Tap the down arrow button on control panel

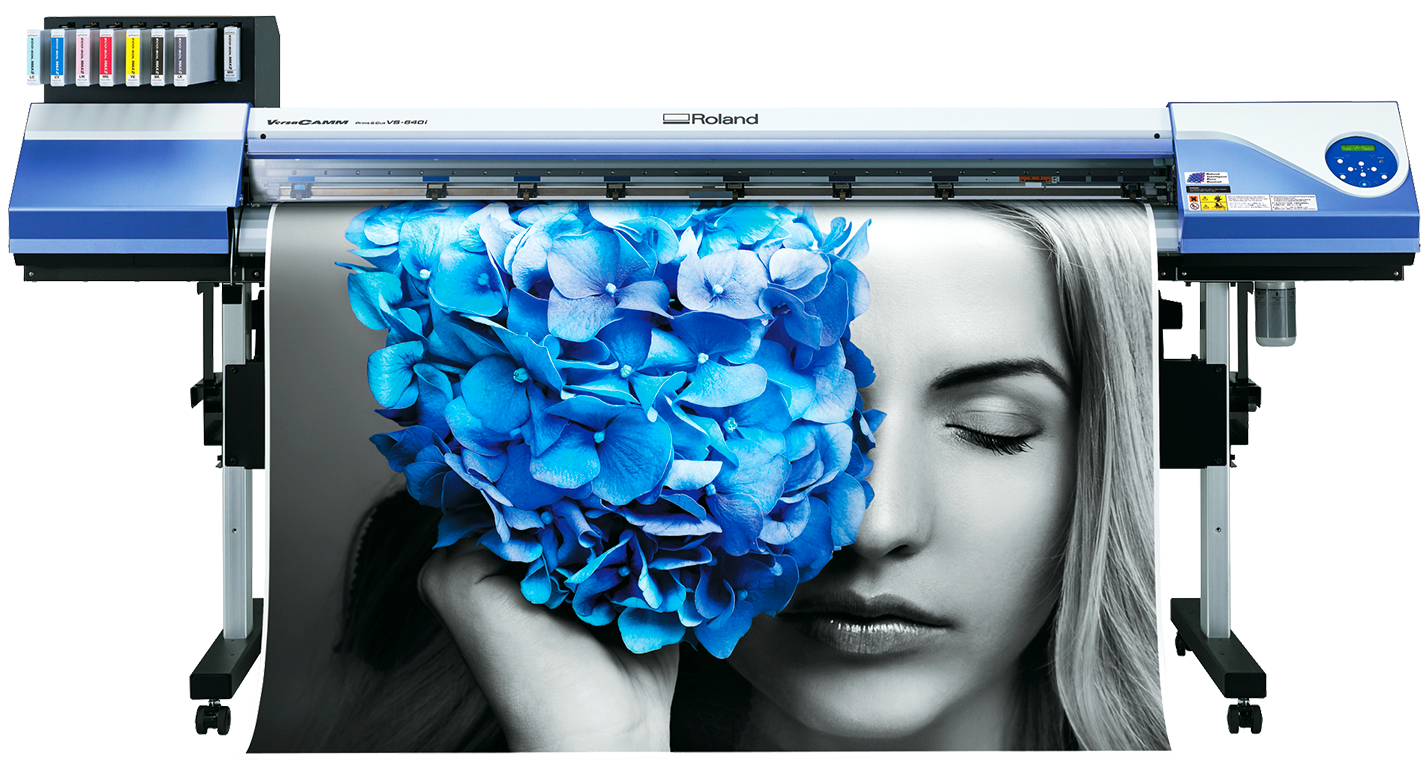tap(1363, 175)
